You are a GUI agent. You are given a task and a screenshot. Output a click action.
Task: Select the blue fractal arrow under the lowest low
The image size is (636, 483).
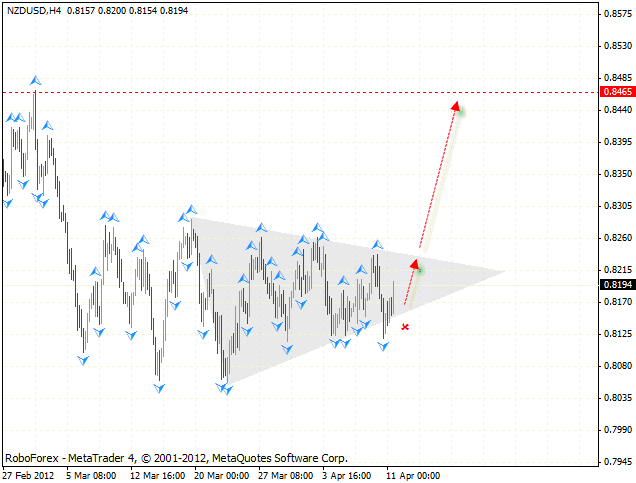[x=226, y=389]
